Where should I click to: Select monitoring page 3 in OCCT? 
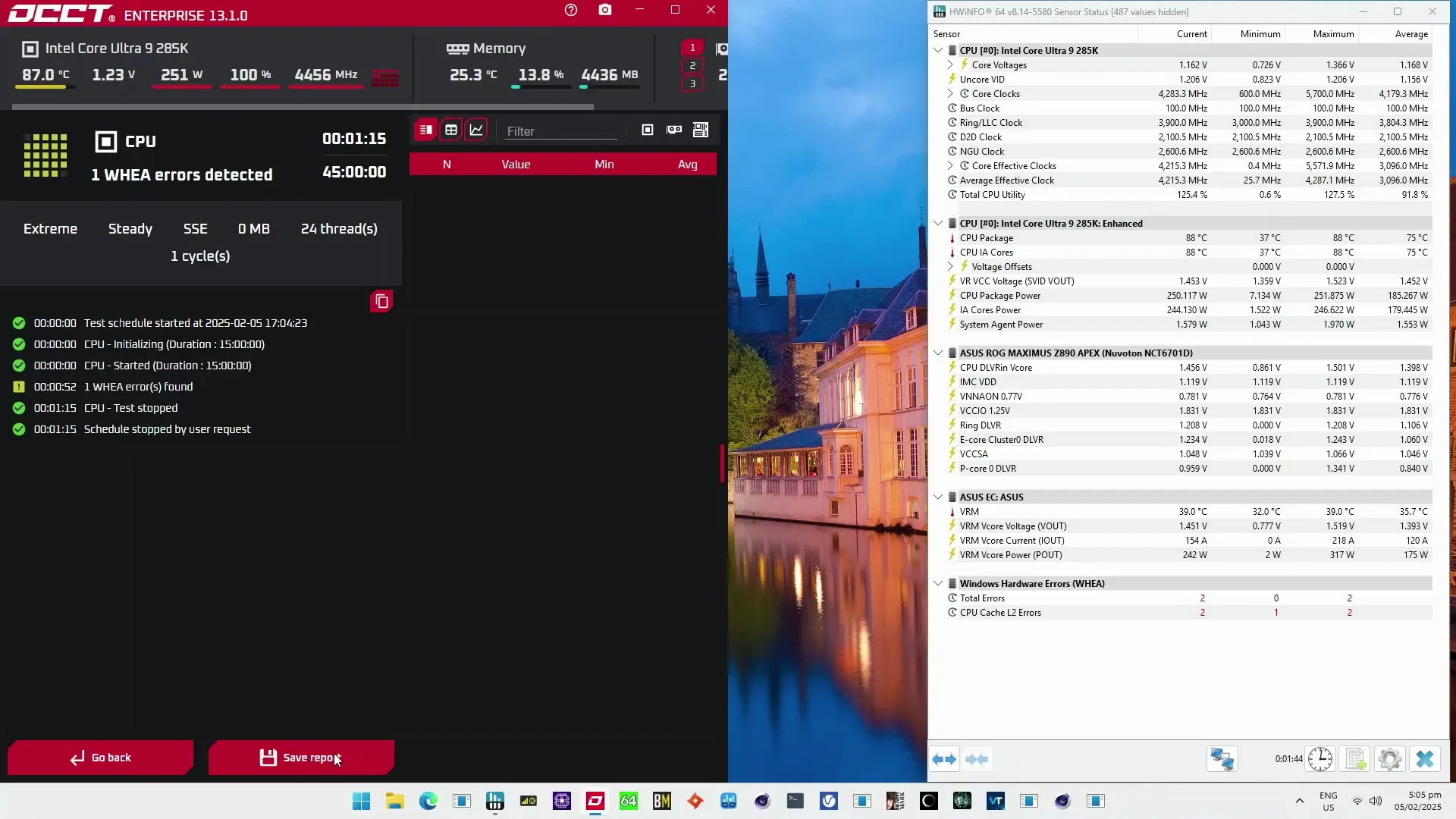pos(692,83)
